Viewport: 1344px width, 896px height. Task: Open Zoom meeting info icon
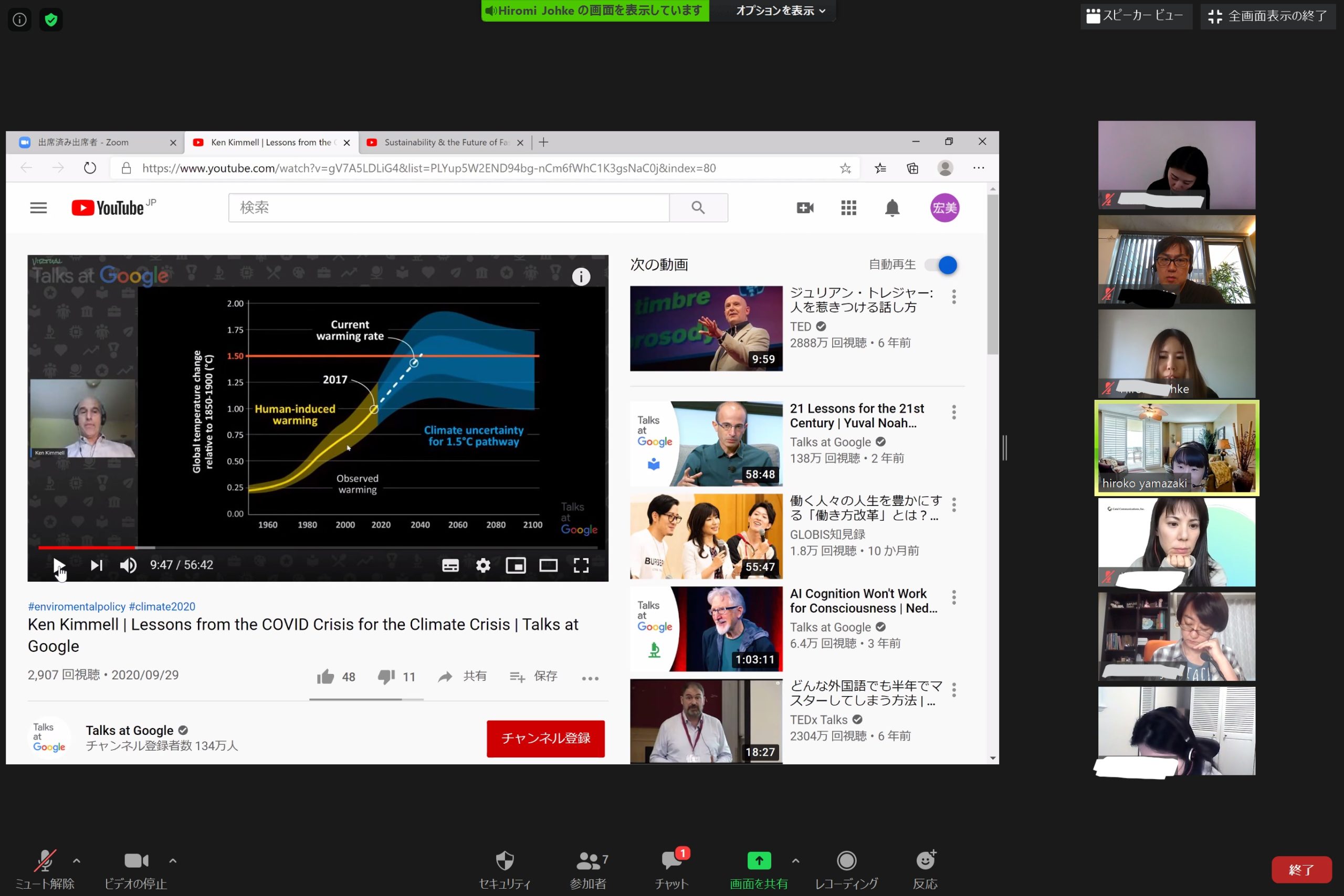[x=19, y=20]
